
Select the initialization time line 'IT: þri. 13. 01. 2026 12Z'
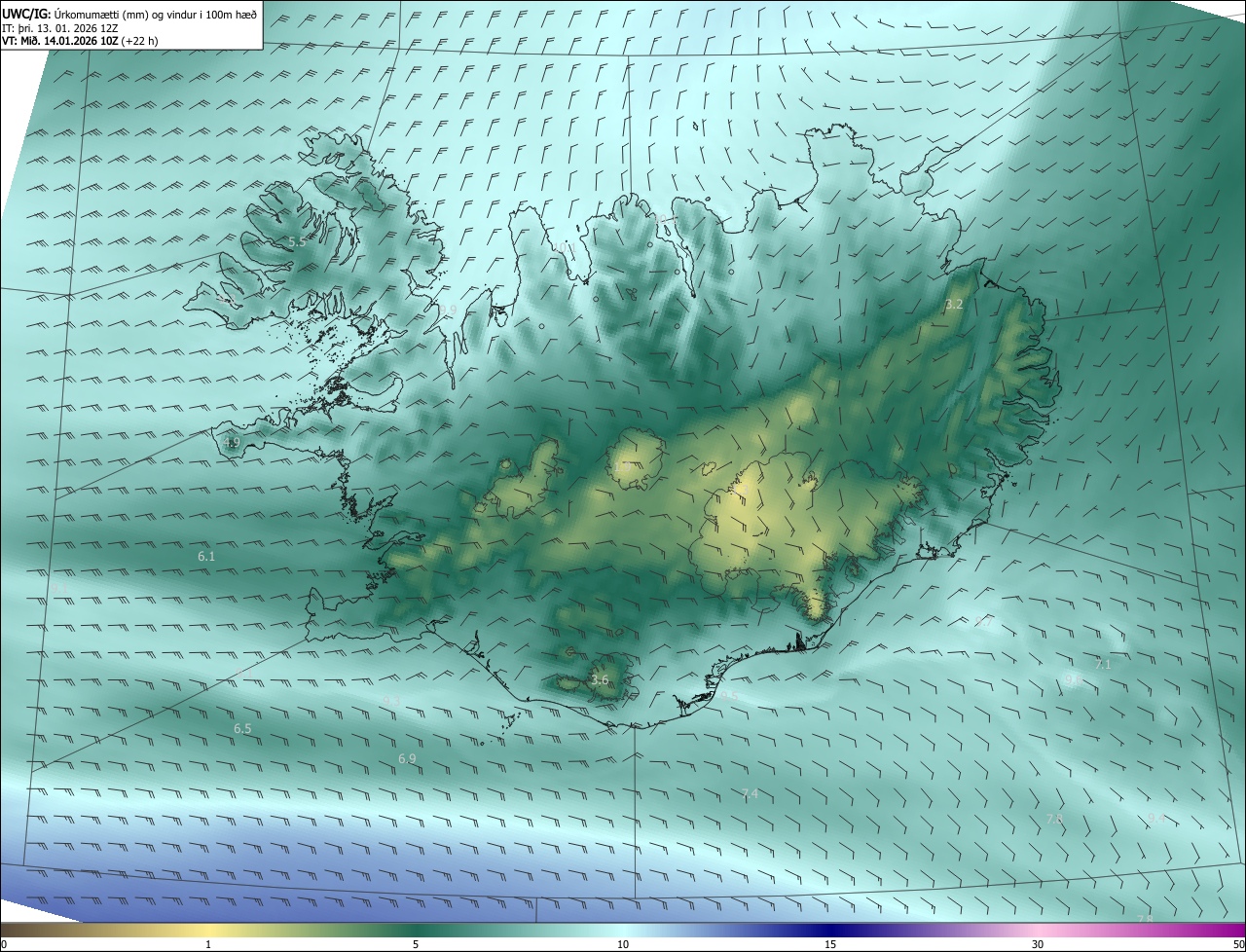point(59,27)
